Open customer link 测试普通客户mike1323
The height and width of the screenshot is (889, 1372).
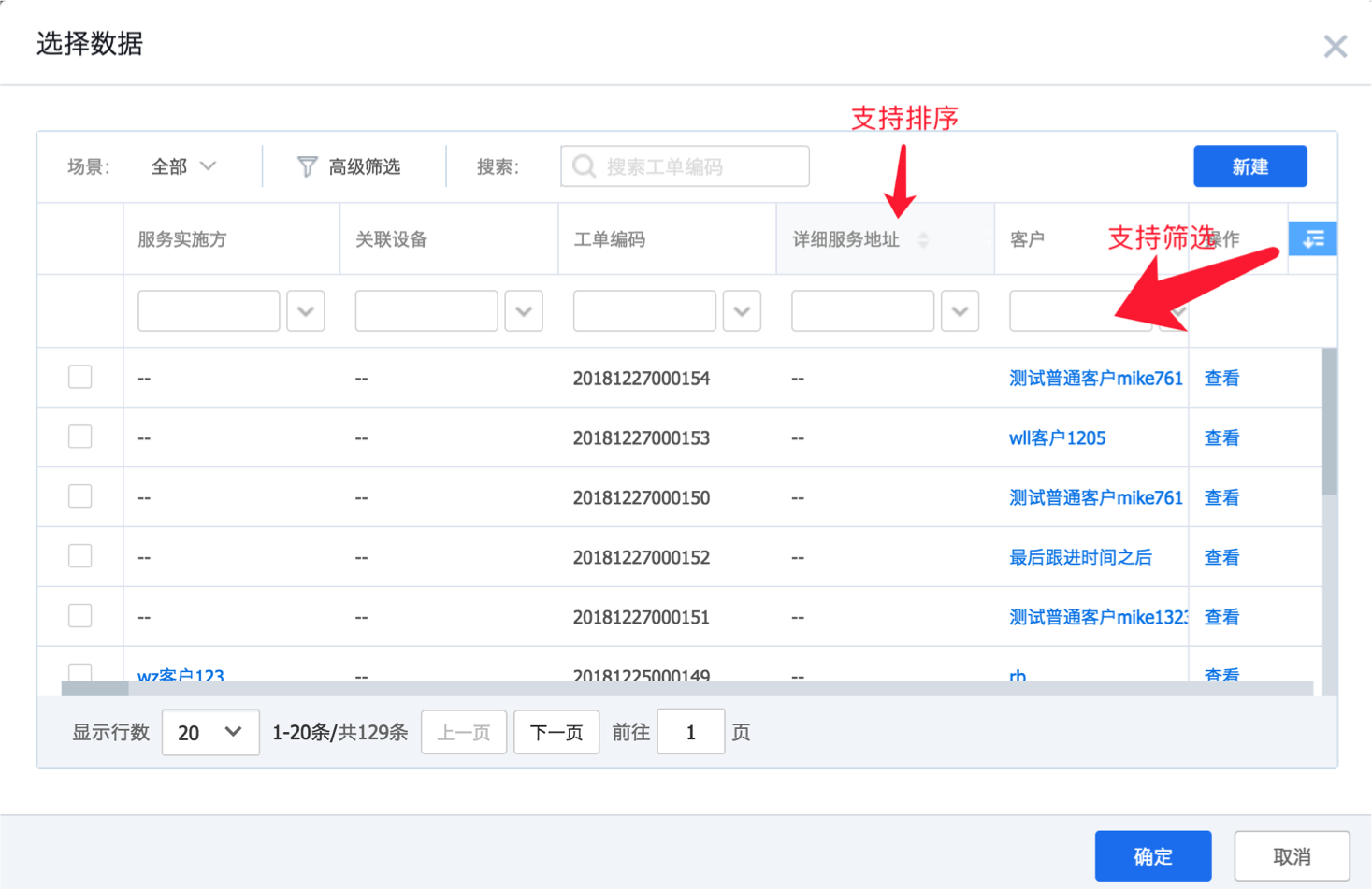1099,618
